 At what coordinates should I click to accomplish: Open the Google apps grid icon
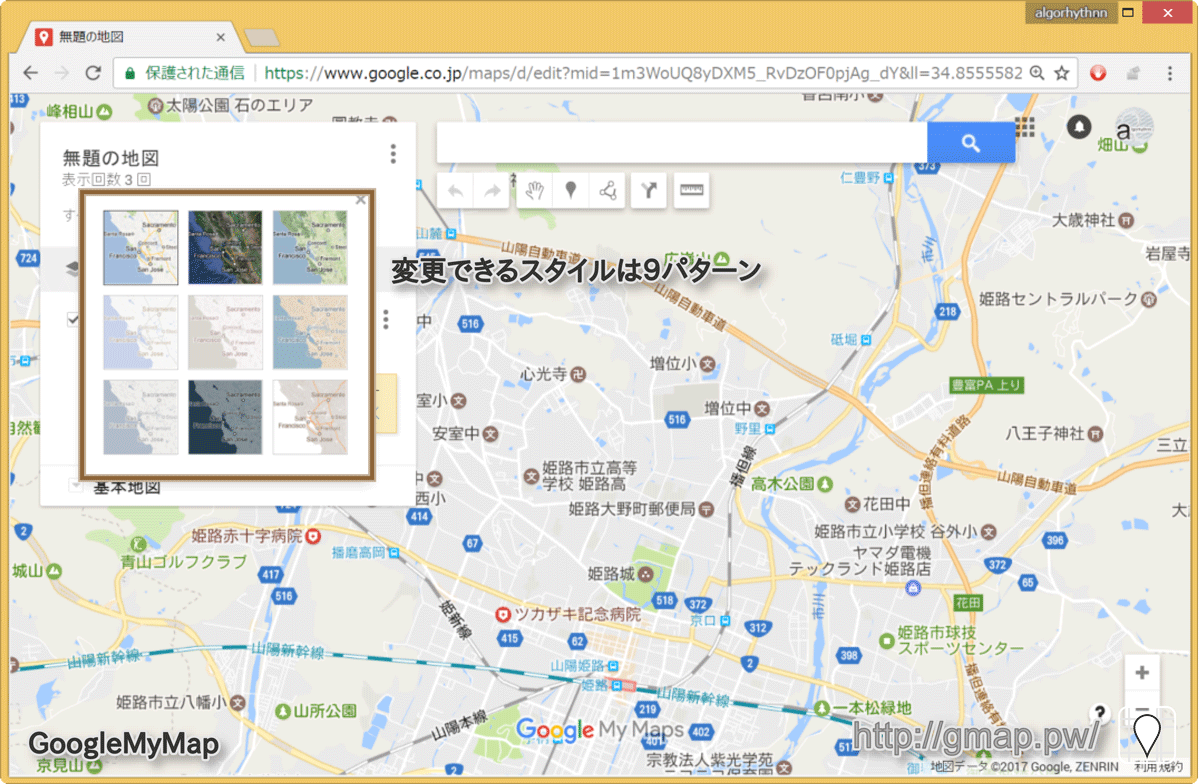(x=1025, y=127)
